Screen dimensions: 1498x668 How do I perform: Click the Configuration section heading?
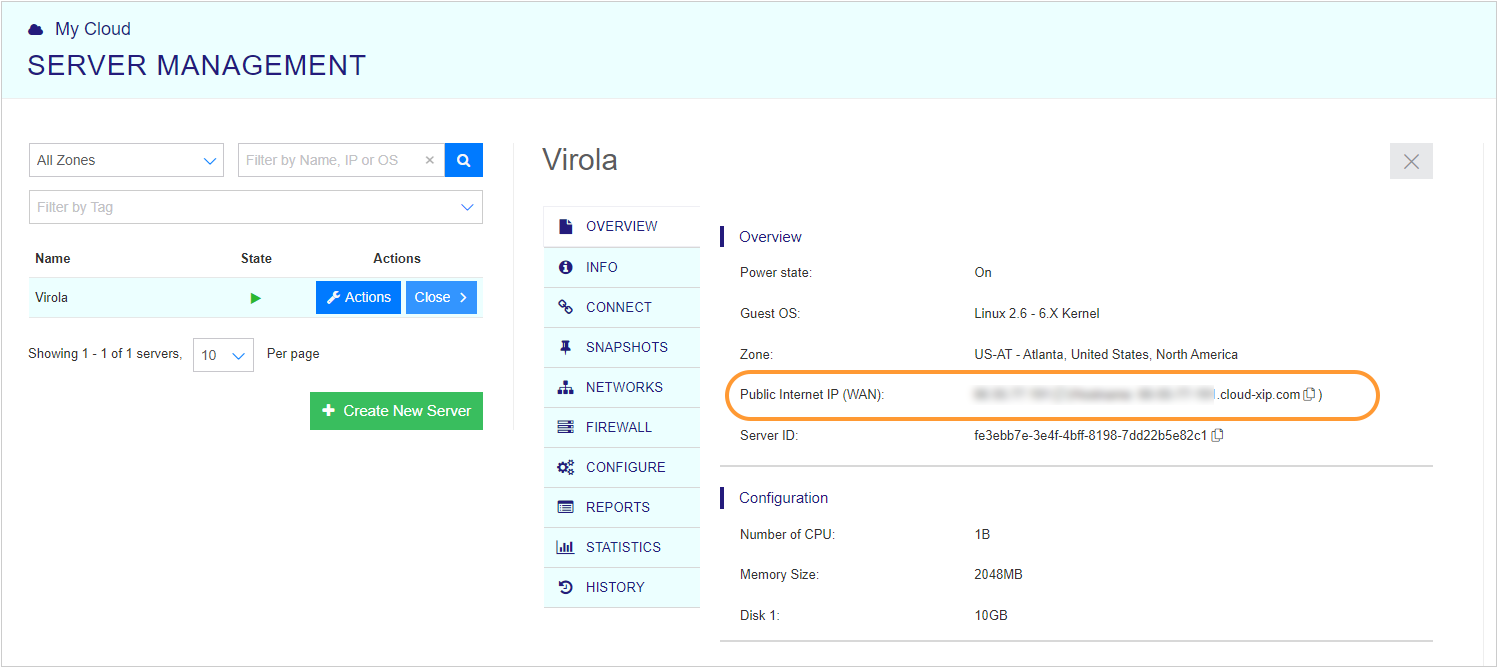click(x=783, y=497)
